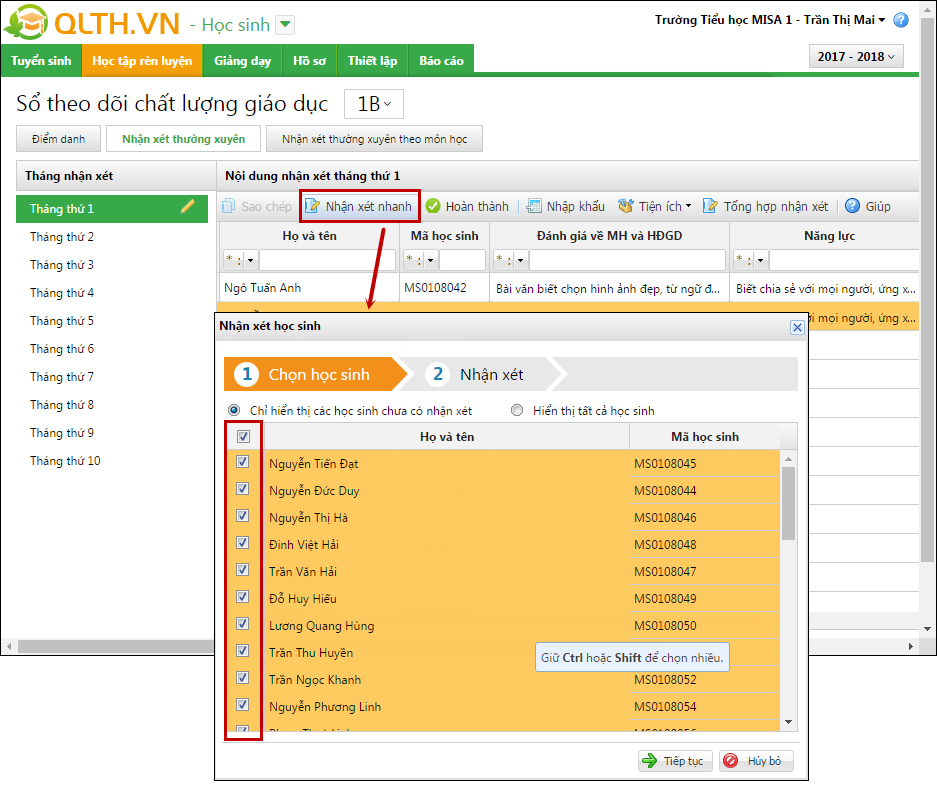Open Báo cáo menu tab

pos(442,60)
